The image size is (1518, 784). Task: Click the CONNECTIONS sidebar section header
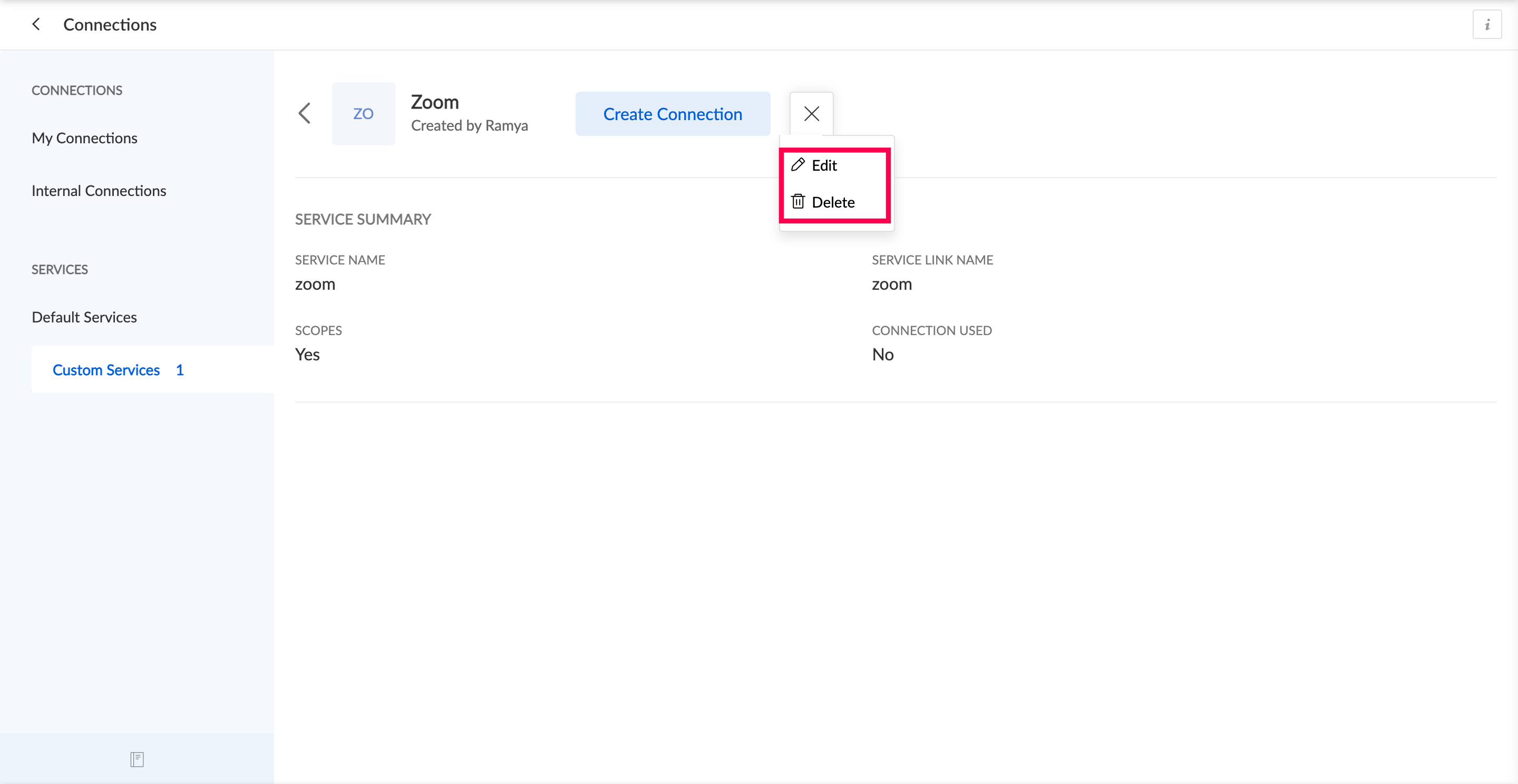point(77,91)
